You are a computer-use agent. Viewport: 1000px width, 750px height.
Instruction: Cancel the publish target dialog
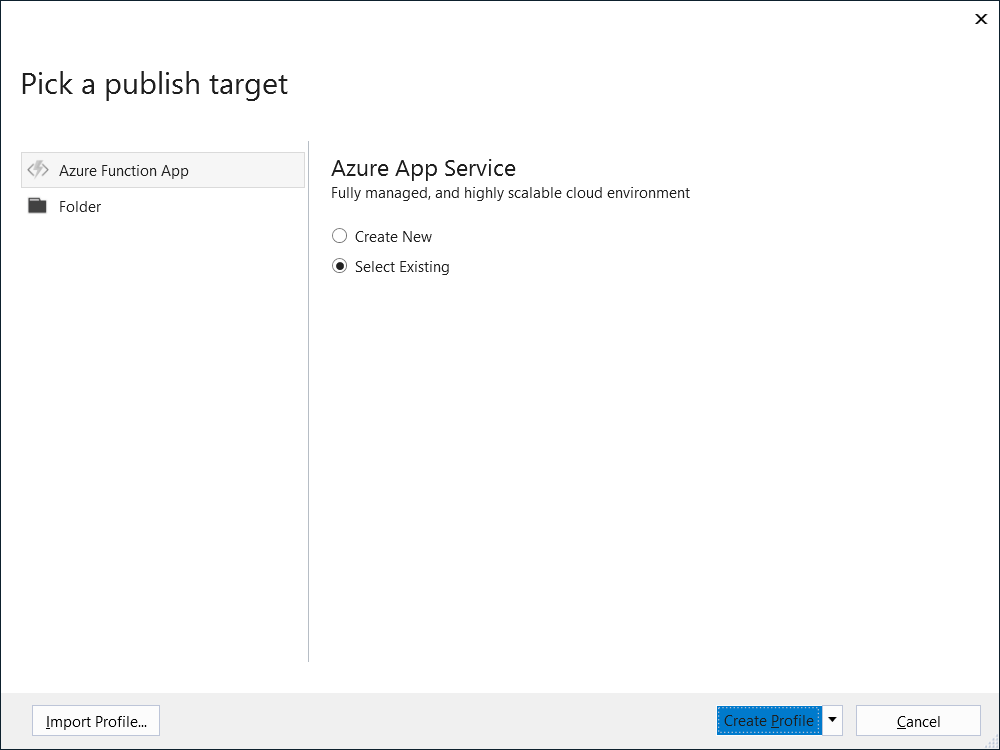pyautogui.click(x=918, y=721)
